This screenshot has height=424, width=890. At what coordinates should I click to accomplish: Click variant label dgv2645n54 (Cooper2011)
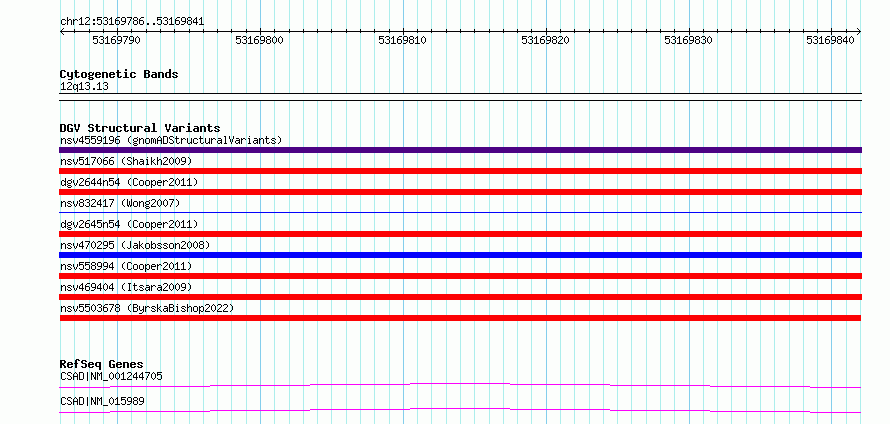(129, 224)
